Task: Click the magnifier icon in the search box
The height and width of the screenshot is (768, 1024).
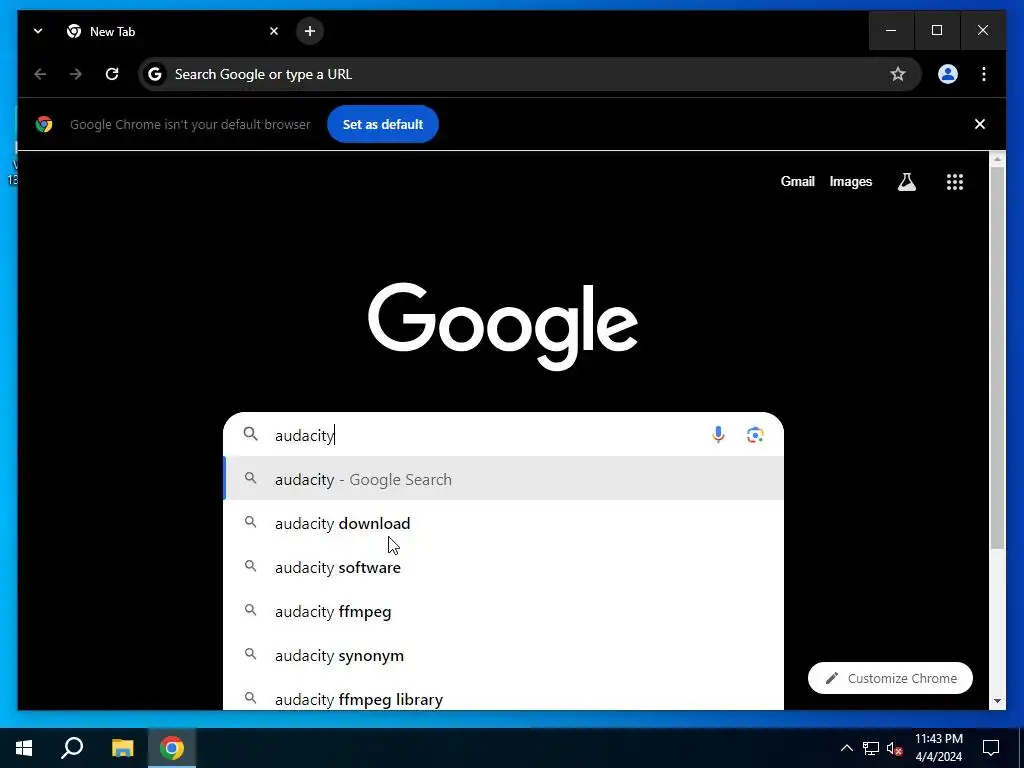Action: pos(251,434)
